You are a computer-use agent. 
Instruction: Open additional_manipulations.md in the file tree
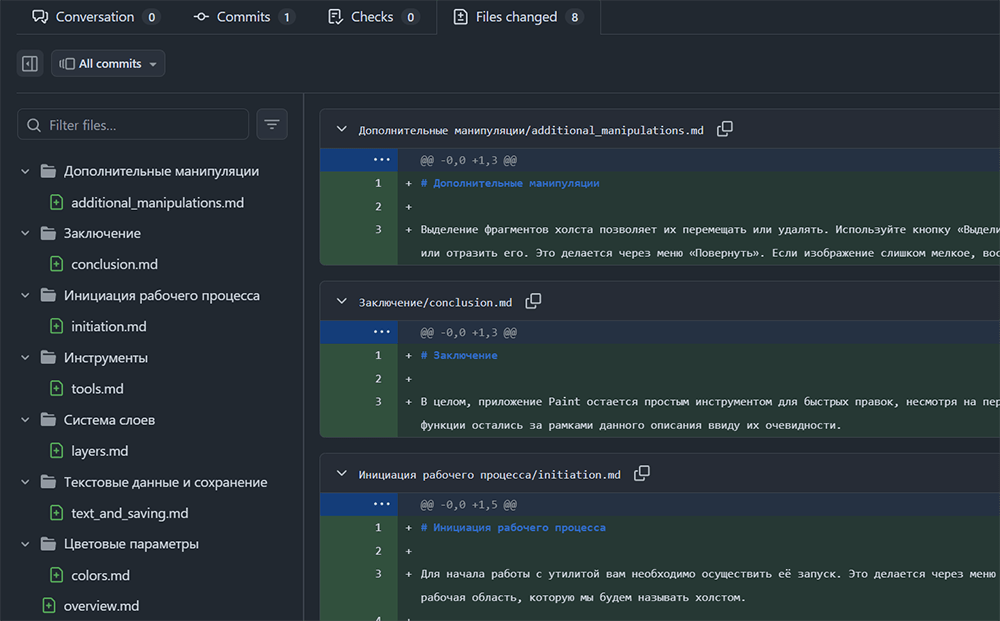(158, 203)
